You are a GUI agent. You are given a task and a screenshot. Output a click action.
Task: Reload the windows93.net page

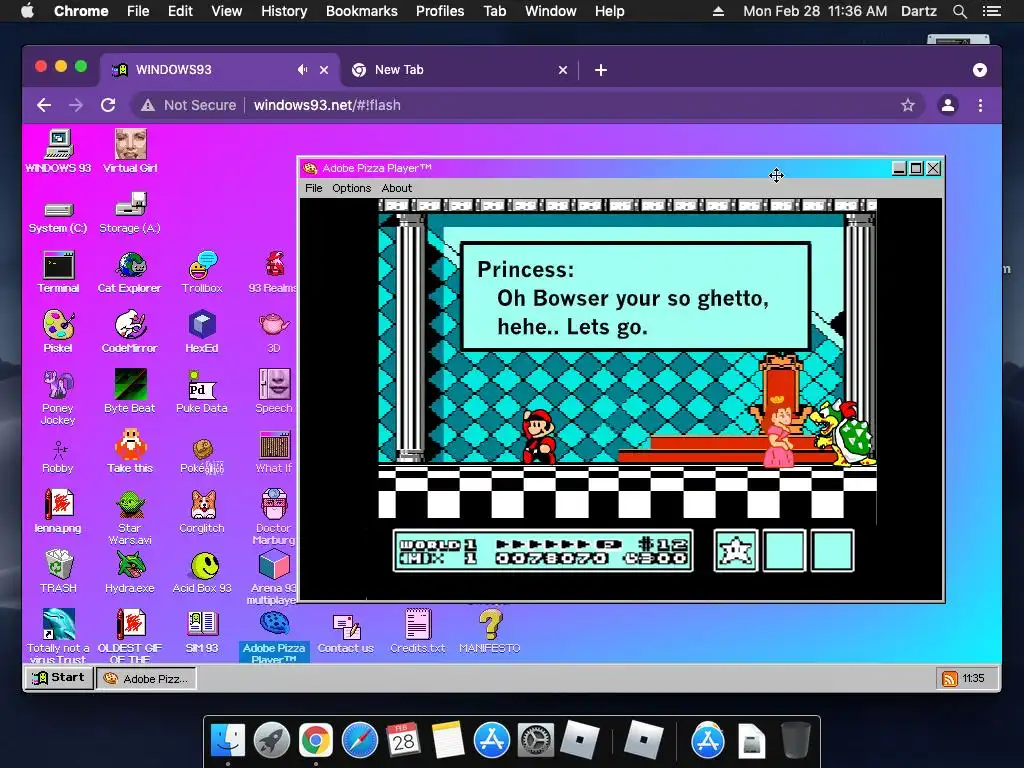pos(108,105)
